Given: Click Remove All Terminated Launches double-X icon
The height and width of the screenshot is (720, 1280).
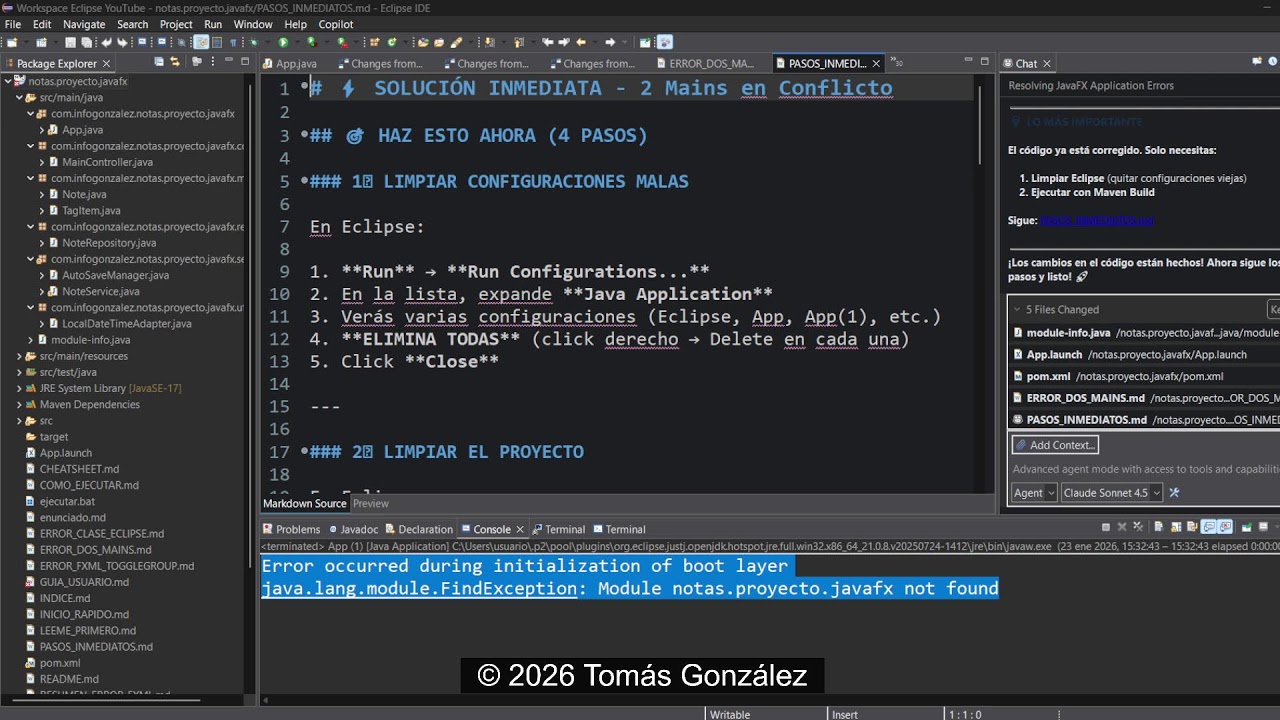Looking at the screenshot, I should pos(1138,527).
